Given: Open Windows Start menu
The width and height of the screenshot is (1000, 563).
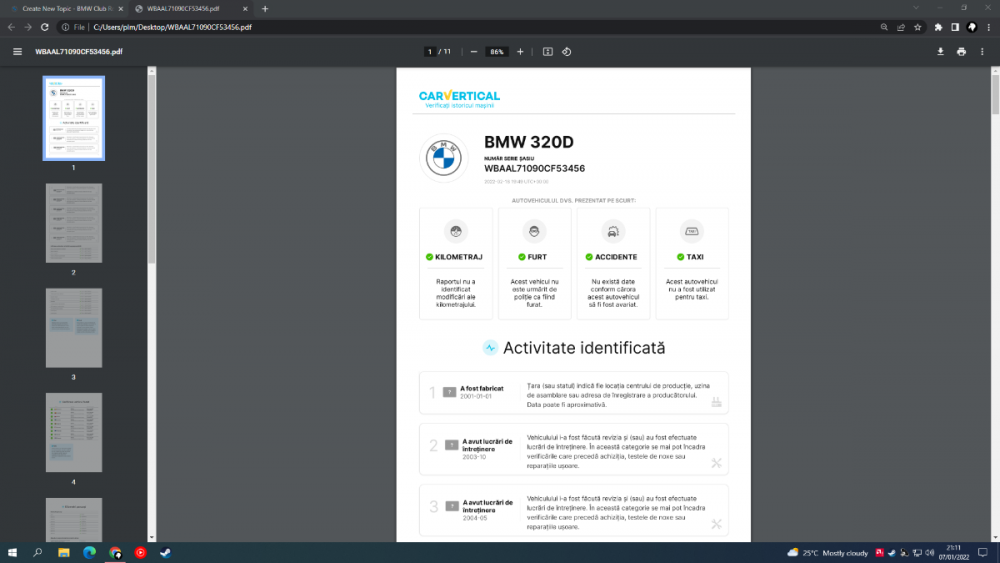Looking at the screenshot, I should point(12,553).
